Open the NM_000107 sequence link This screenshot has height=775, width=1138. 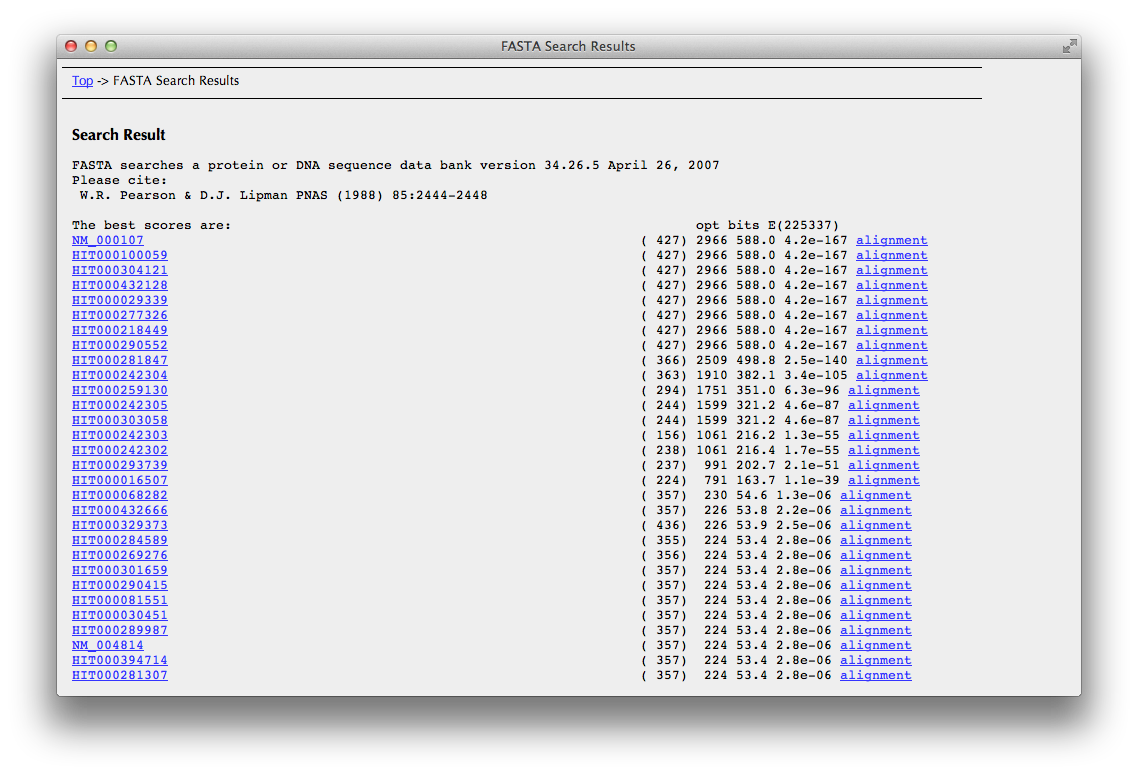107,241
